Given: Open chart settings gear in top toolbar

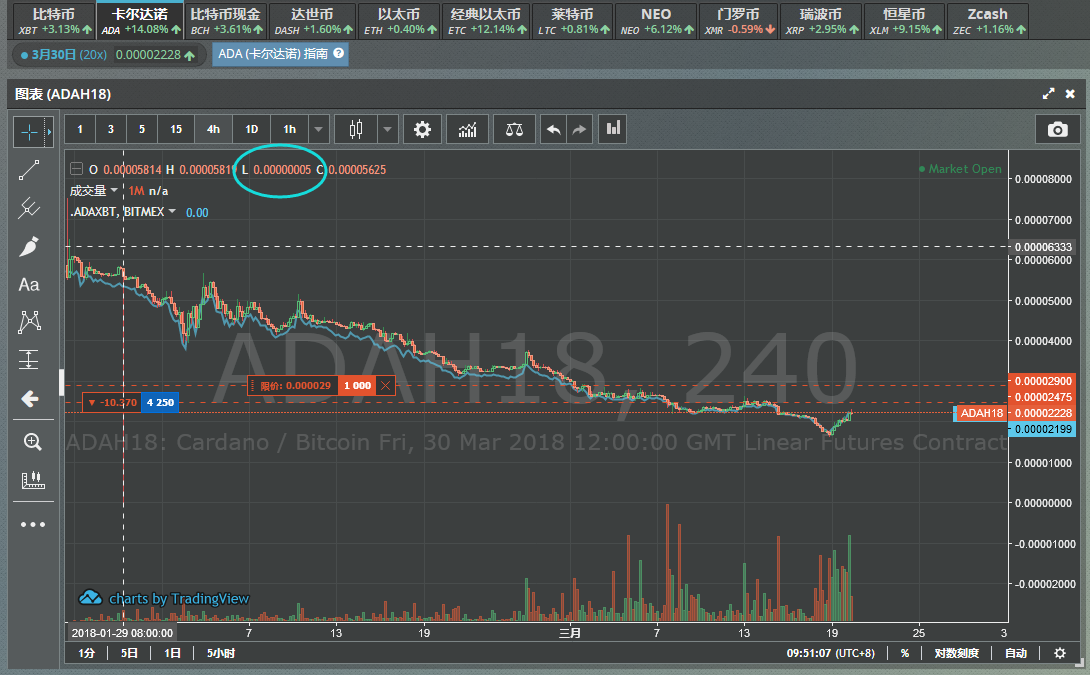Looking at the screenshot, I should (422, 129).
